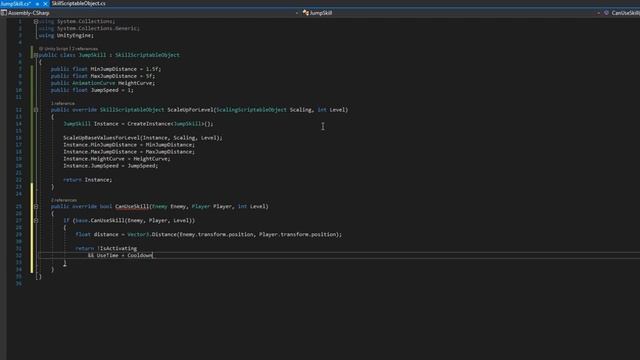Show references CodeLens above JumpSkill class

[85, 49]
